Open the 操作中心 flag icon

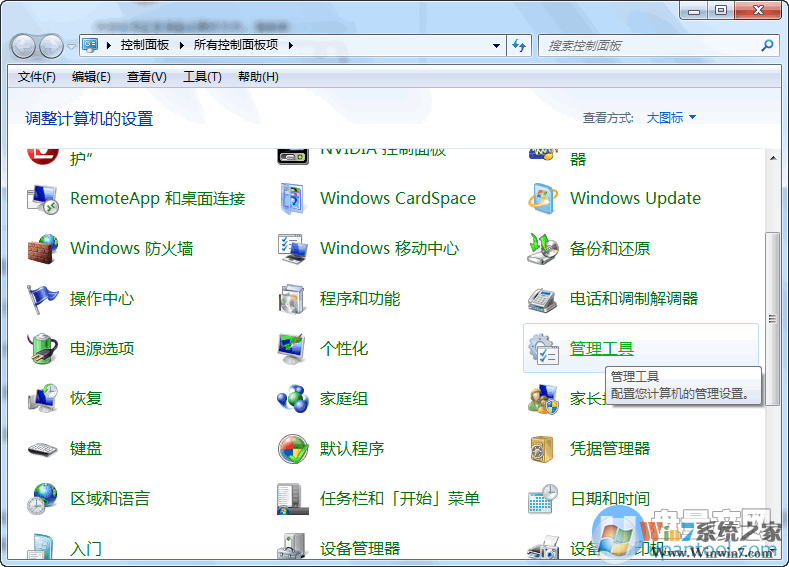click(x=43, y=298)
